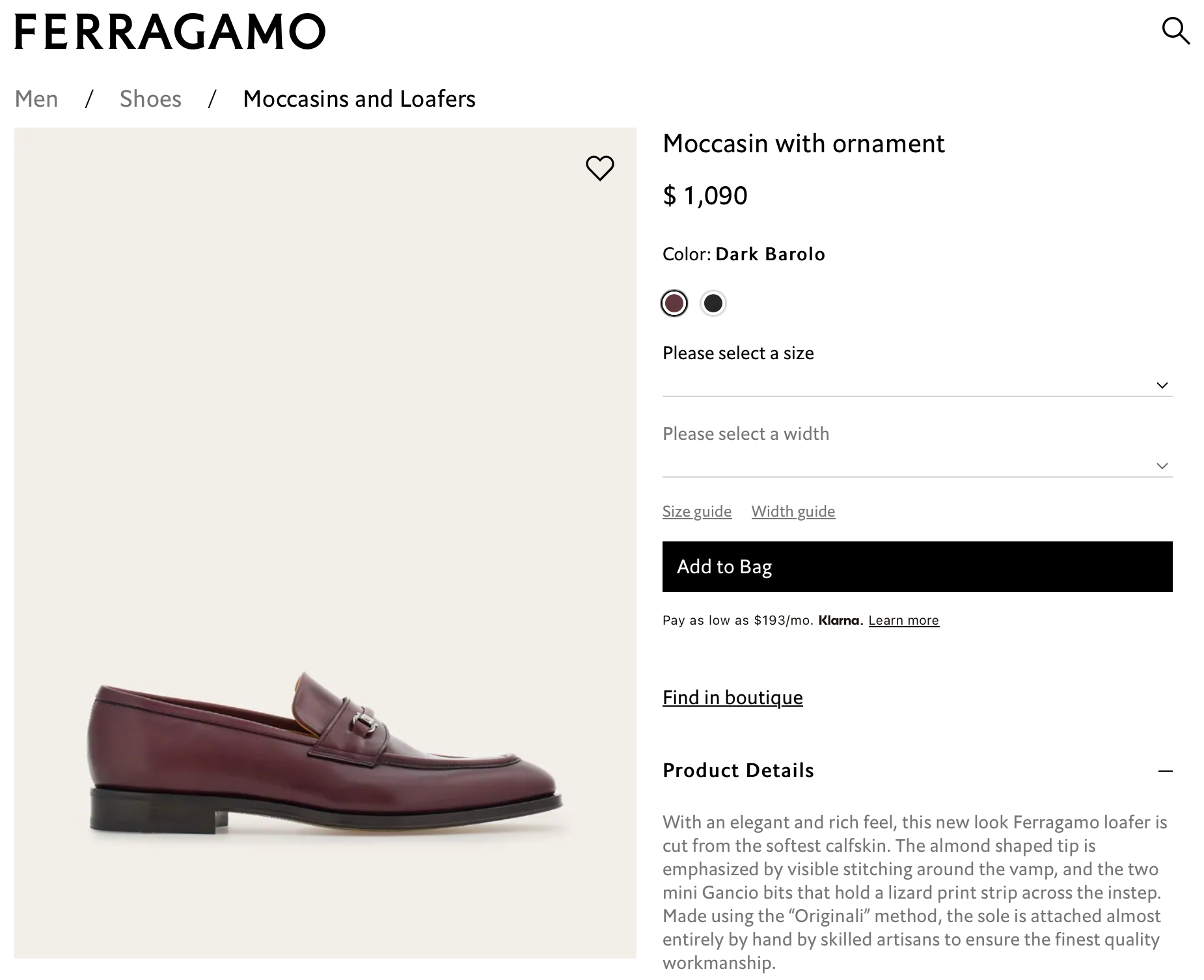Select the heart outline above the product photo
This screenshot has height=980, width=1204.
pyautogui.click(x=599, y=168)
